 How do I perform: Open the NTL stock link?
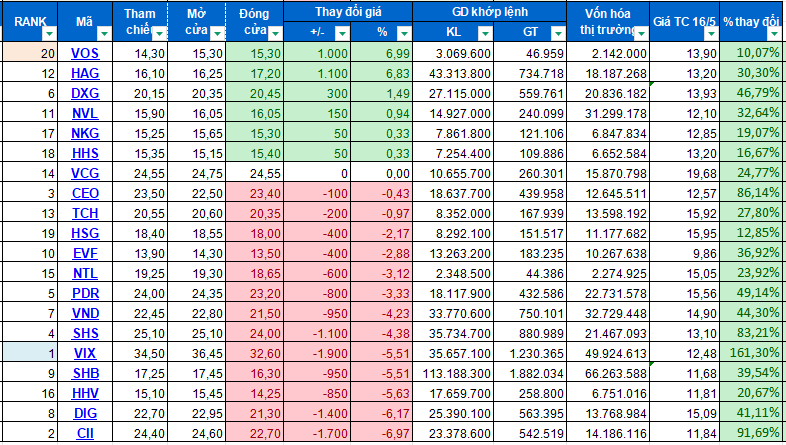pos(85,273)
